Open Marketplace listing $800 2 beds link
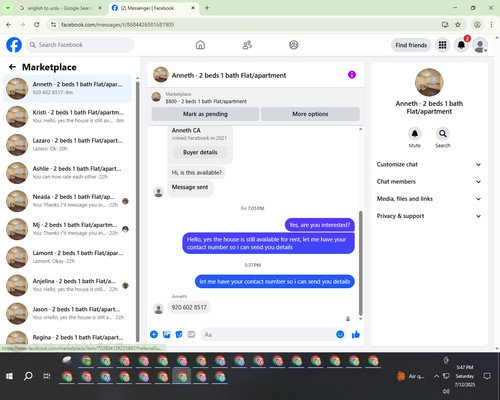This screenshot has width=500, height=400. coord(206,101)
